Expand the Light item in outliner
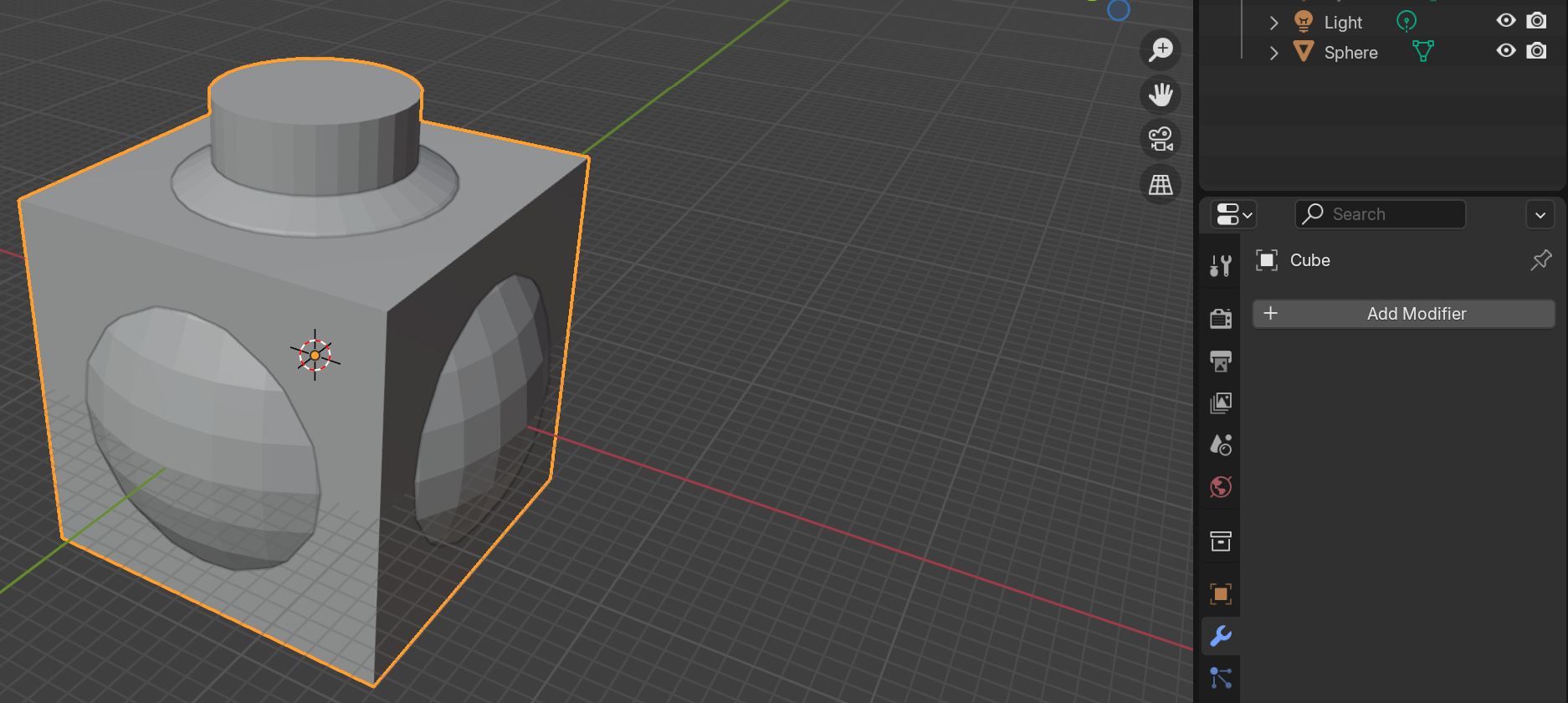Screen dimensions: 1568x703 [1273, 23]
